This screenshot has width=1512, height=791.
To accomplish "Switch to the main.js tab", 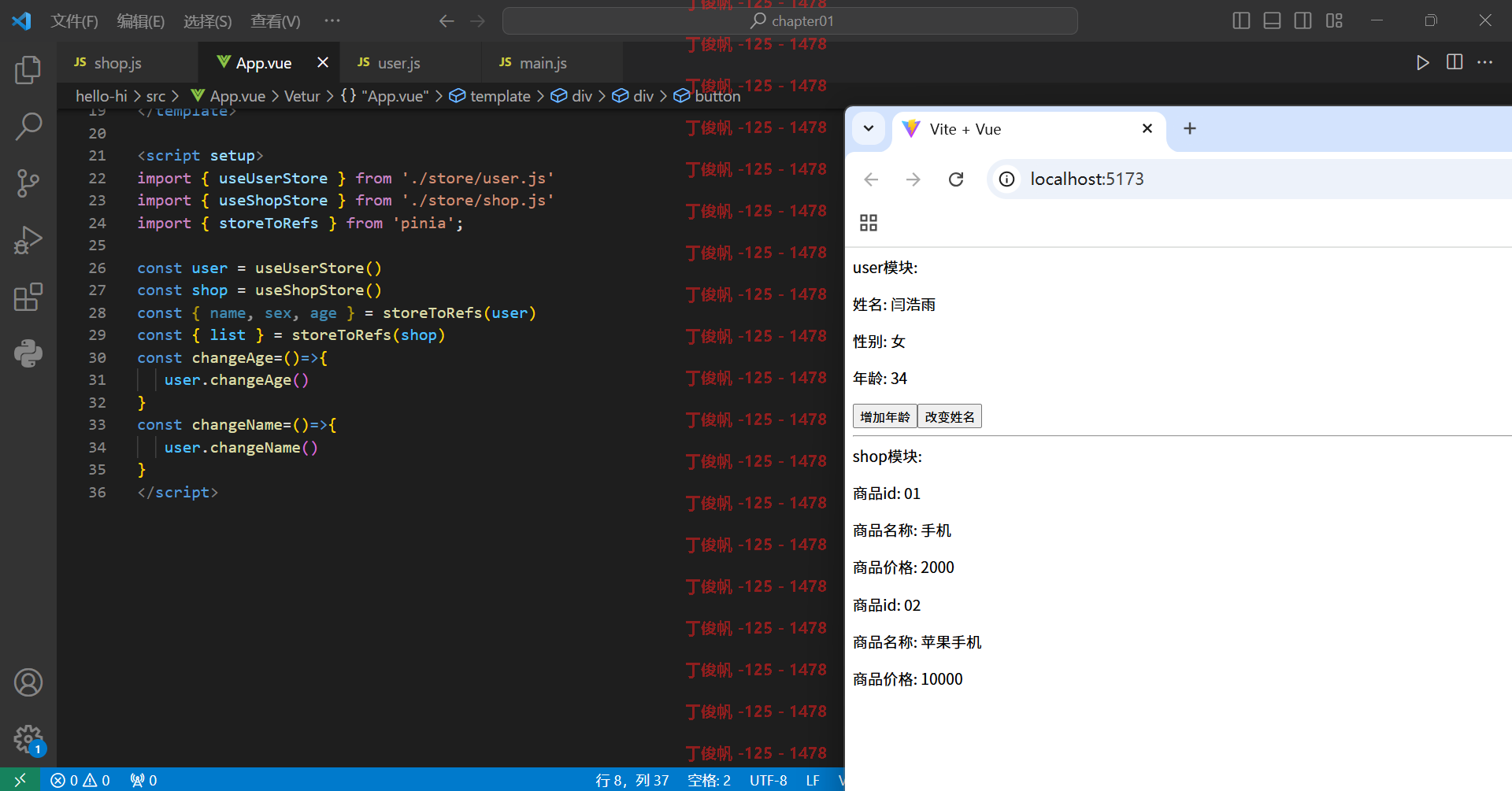I will click(552, 63).
